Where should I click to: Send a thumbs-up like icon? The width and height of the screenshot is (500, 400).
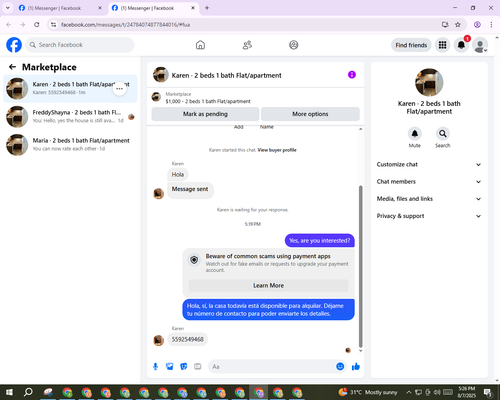coord(356,367)
